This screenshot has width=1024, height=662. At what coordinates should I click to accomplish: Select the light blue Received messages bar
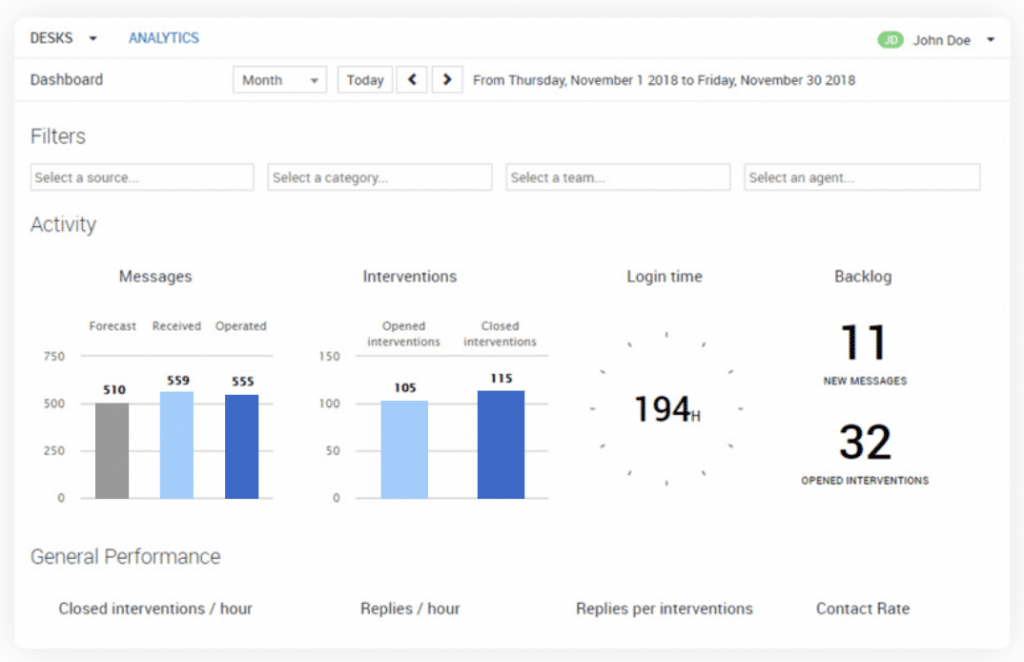[x=177, y=445]
